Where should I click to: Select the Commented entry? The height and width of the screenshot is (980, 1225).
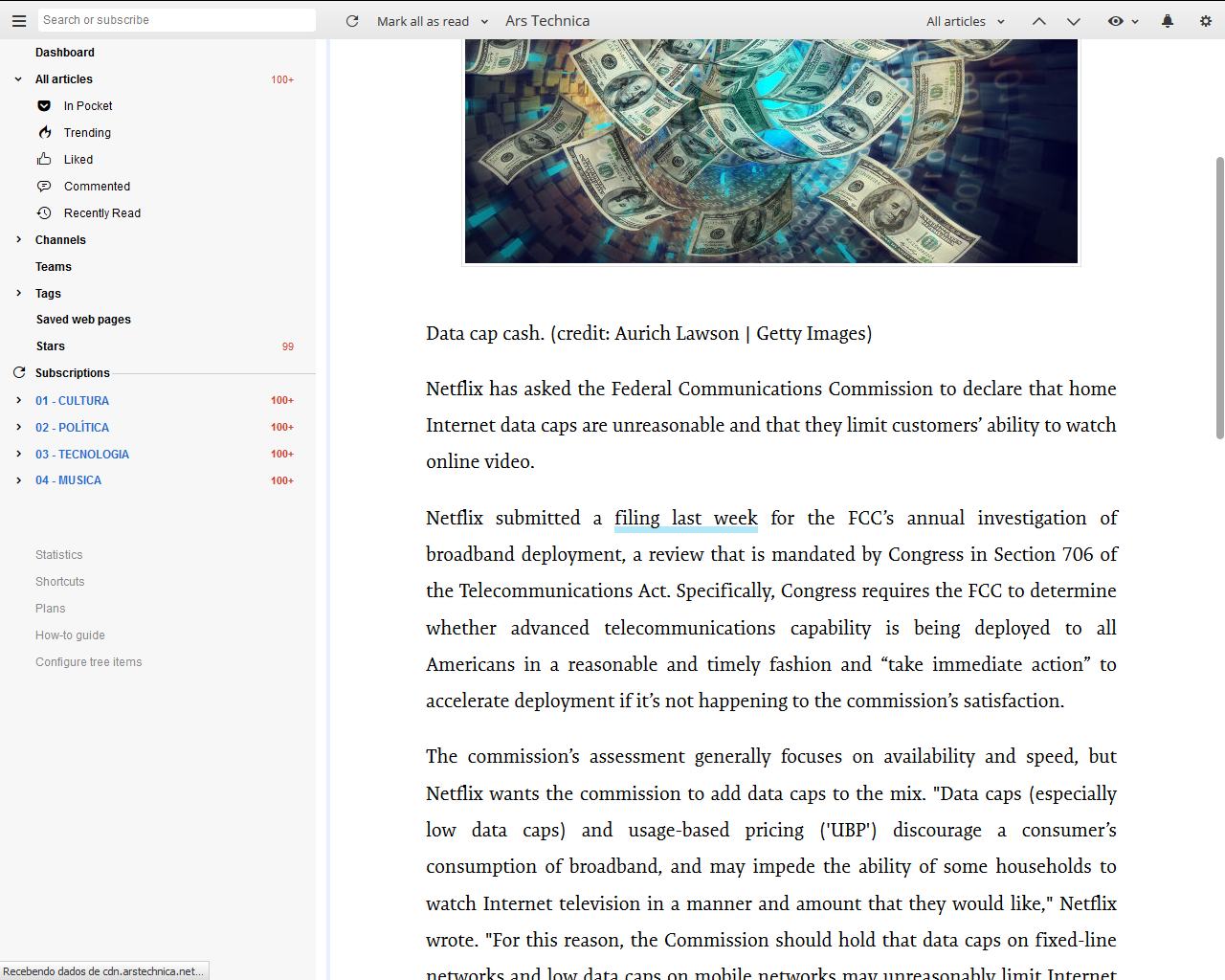click(97, 187)
